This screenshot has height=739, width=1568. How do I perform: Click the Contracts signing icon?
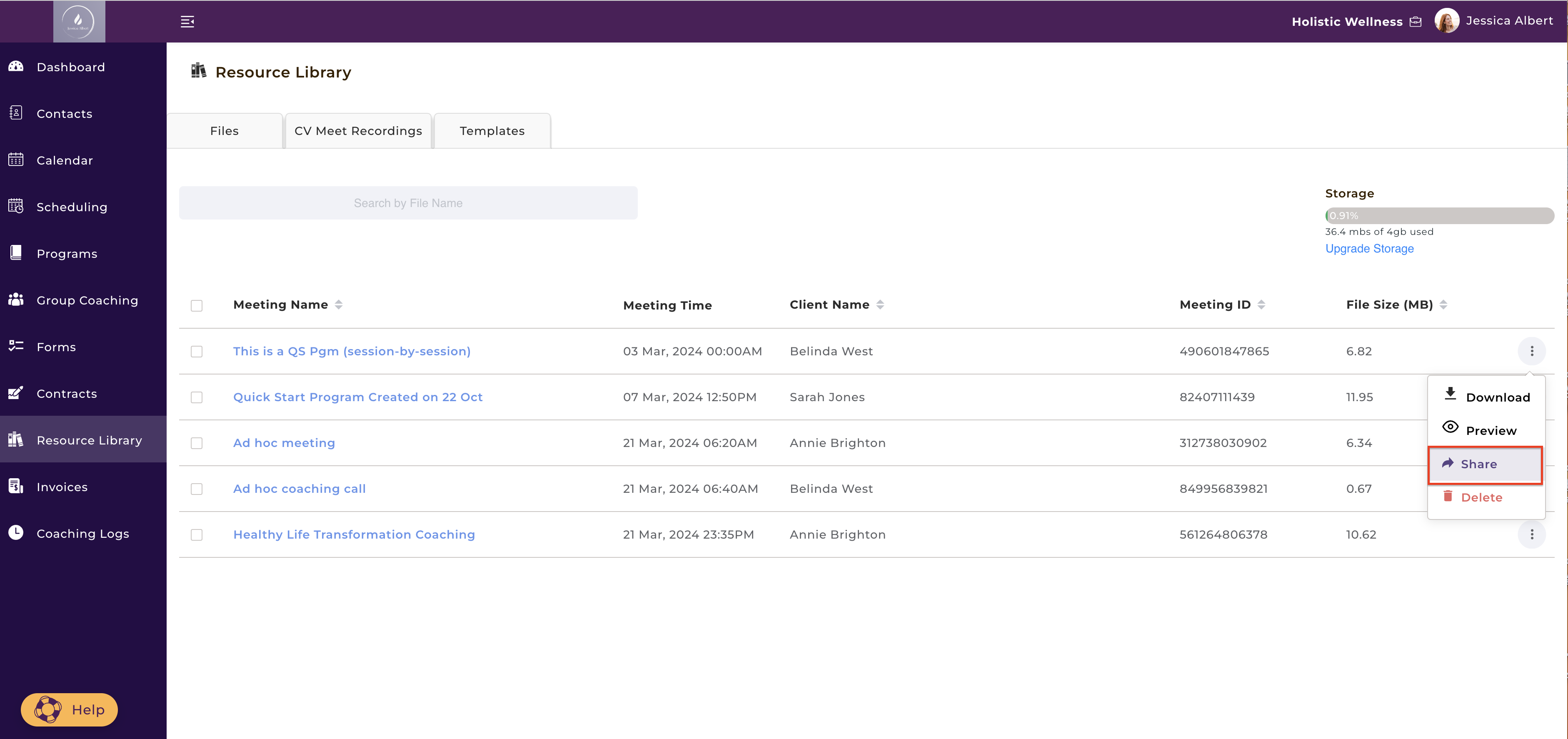(x=16, y=393)
